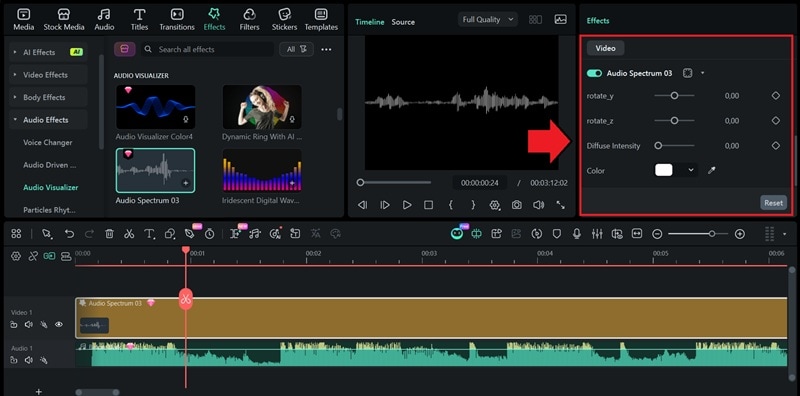Mute the Audio 1 track
Screen dimensions: 800x396
coord(29,360)
